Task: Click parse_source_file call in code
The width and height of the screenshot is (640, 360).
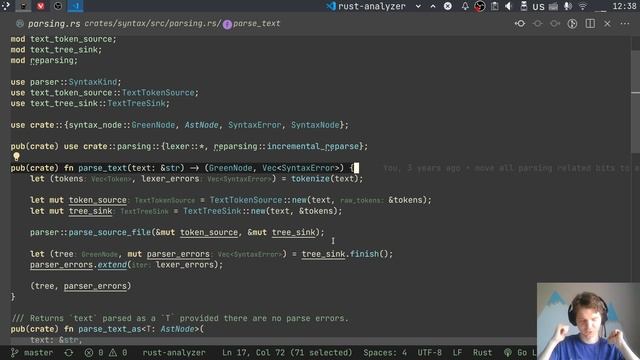Action: tap(109, 232)
